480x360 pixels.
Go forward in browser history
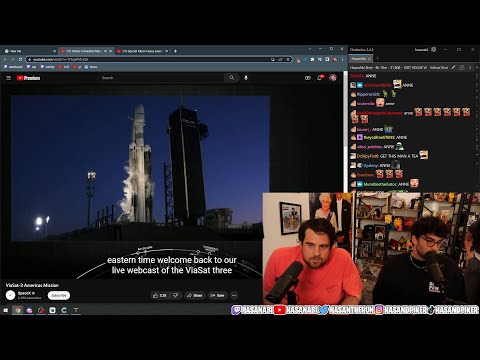(x=13, y=59)
